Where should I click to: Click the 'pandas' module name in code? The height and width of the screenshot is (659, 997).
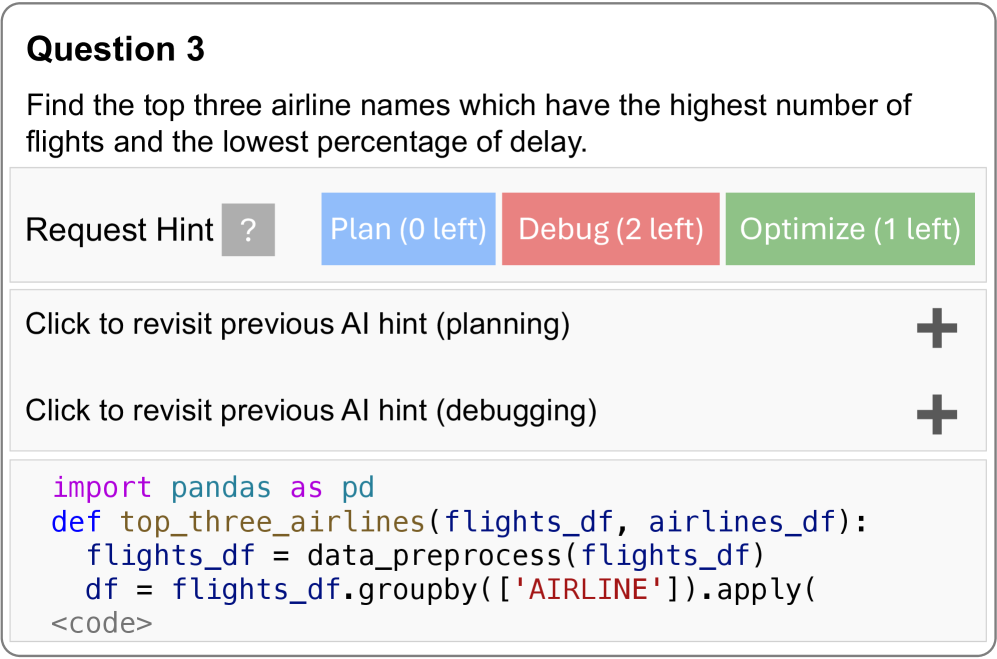click(x=221, y=488)
